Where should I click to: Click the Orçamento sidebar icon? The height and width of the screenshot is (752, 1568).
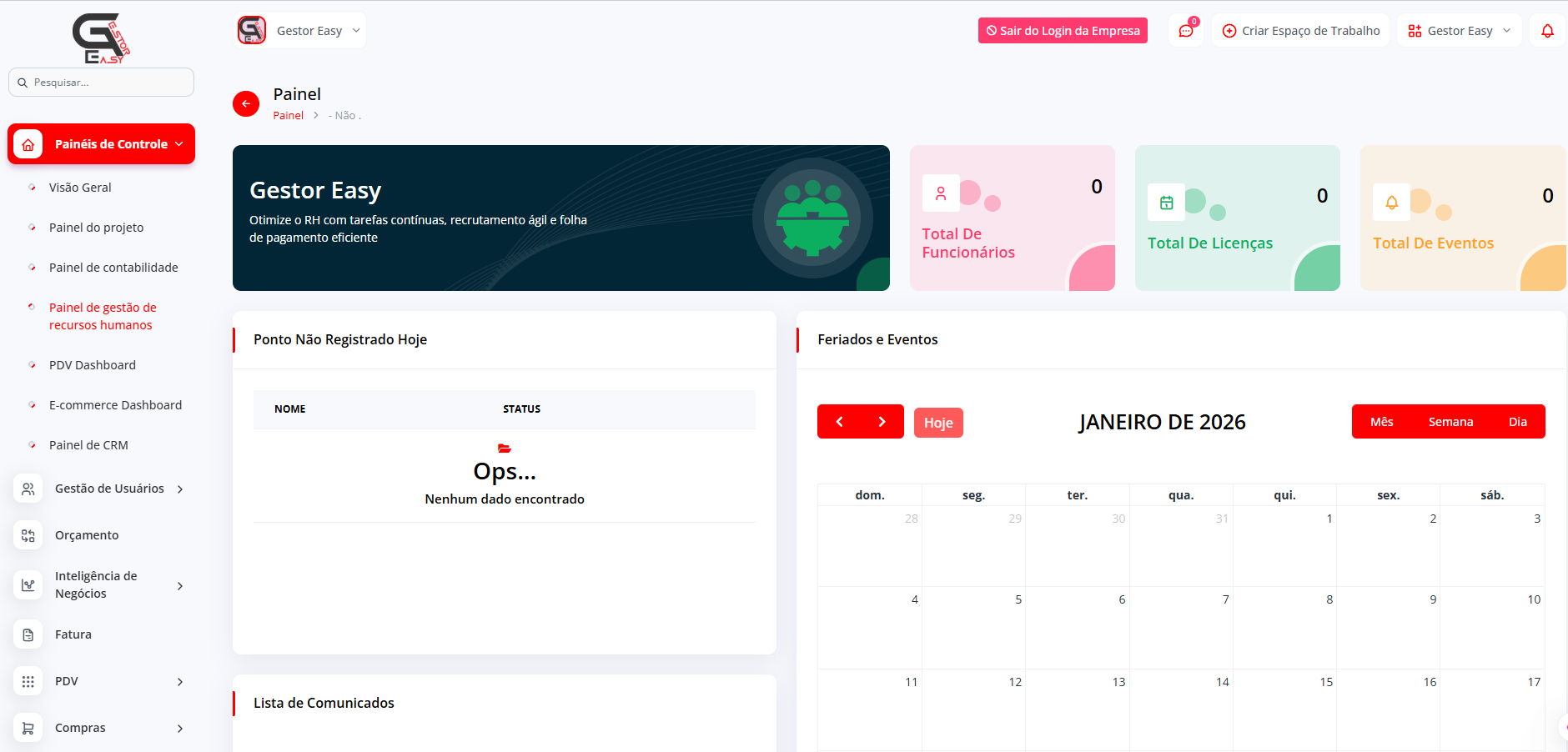click(x=28, y=535)
